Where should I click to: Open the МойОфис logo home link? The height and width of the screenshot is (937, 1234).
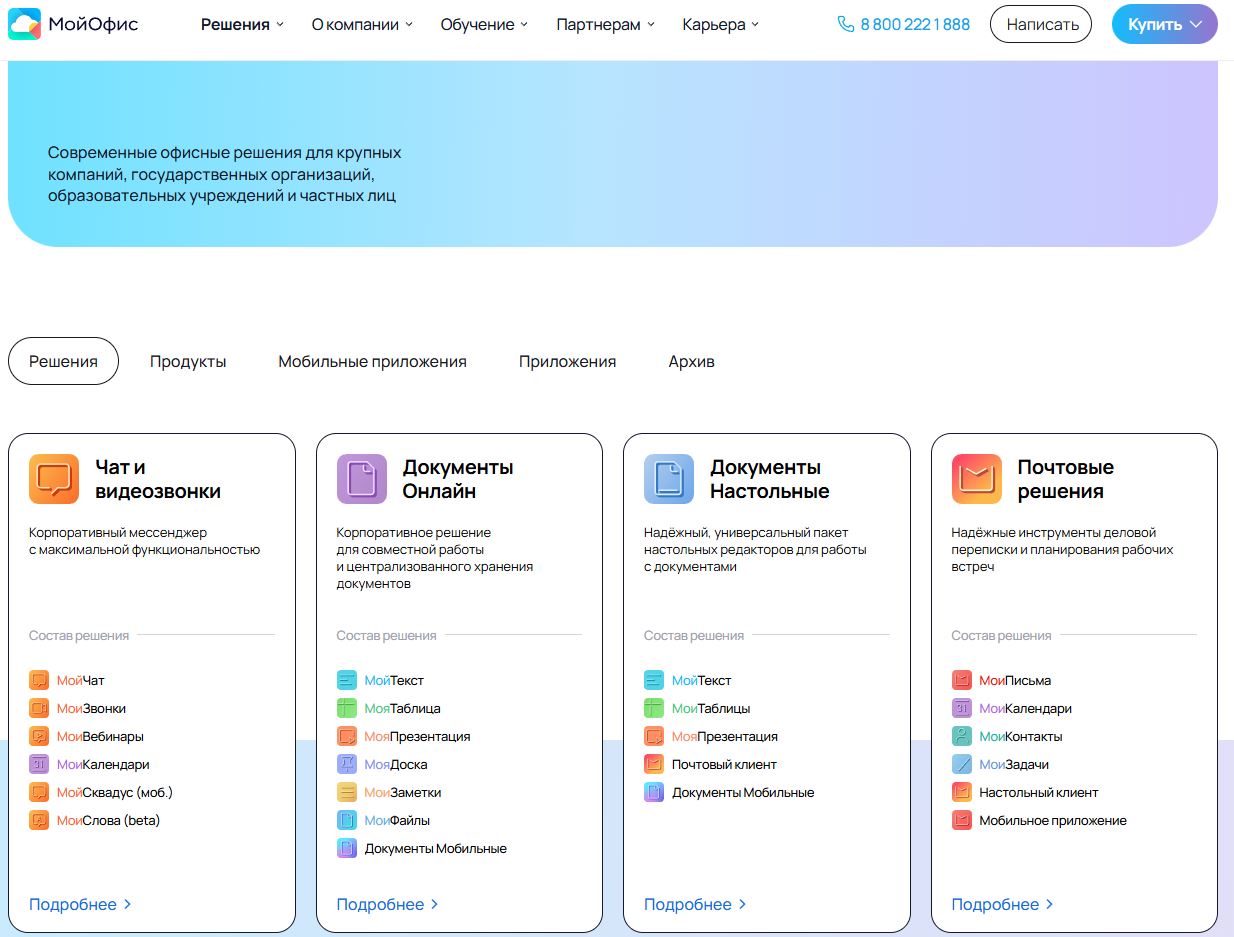point(73,24)
